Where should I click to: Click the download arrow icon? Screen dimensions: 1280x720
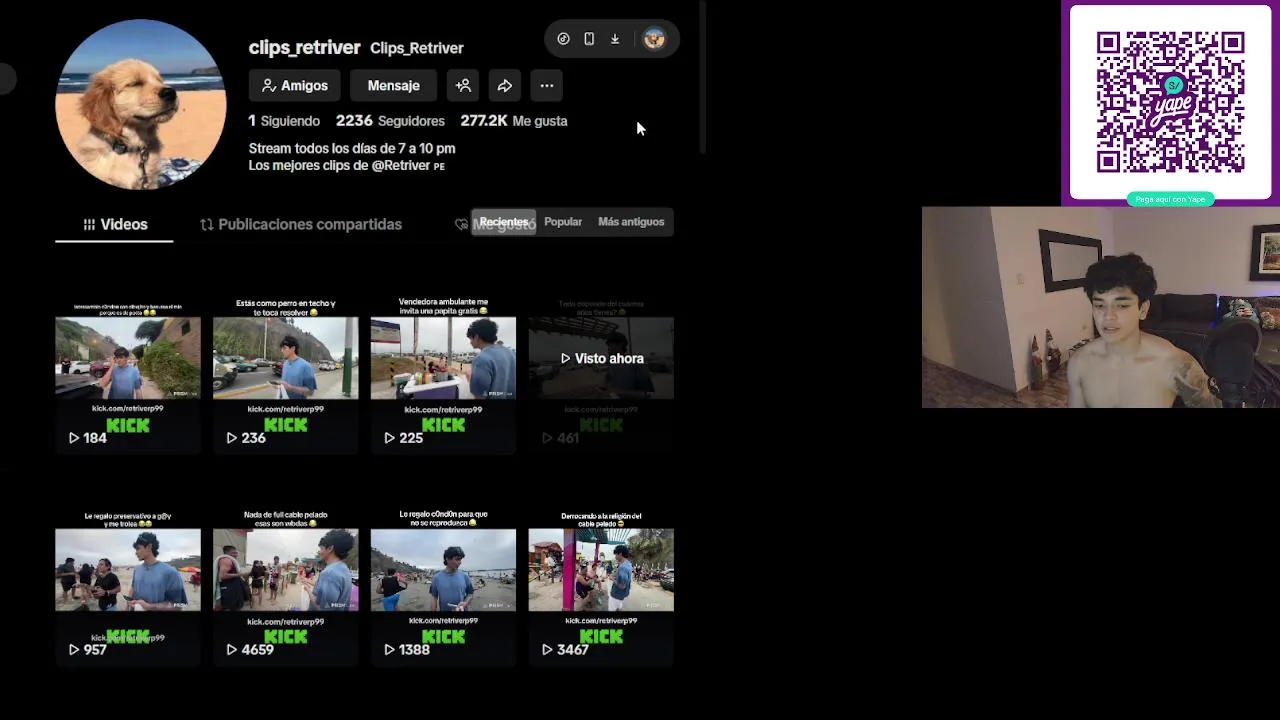tap(615, 39)
